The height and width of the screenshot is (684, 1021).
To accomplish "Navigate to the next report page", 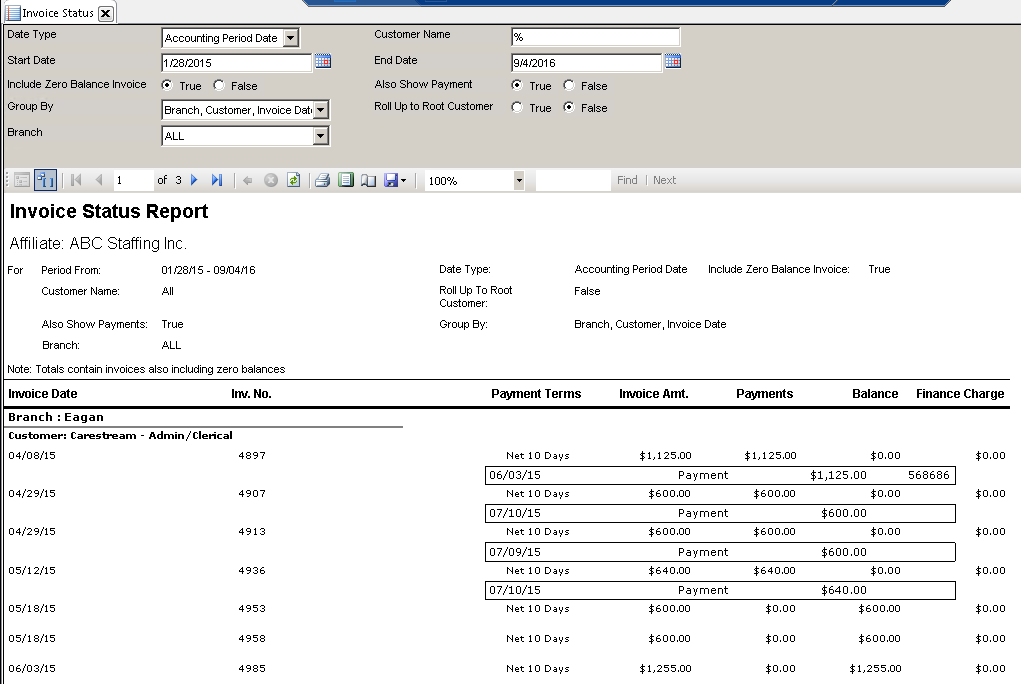I will [x=195, y=180].
